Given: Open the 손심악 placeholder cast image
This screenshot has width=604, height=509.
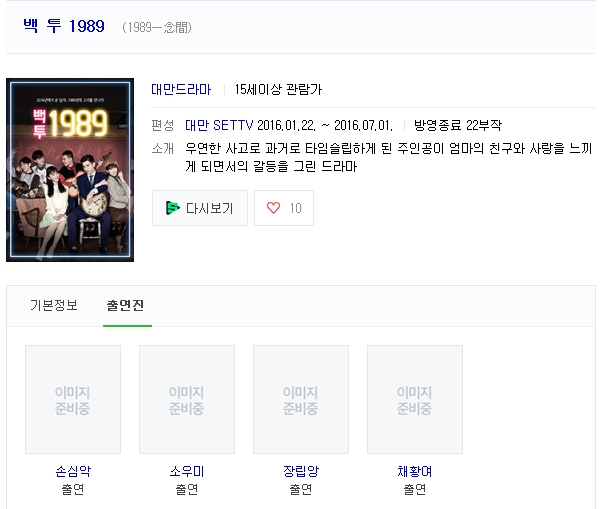Looking at the screenshot, I should coord(73,400).
